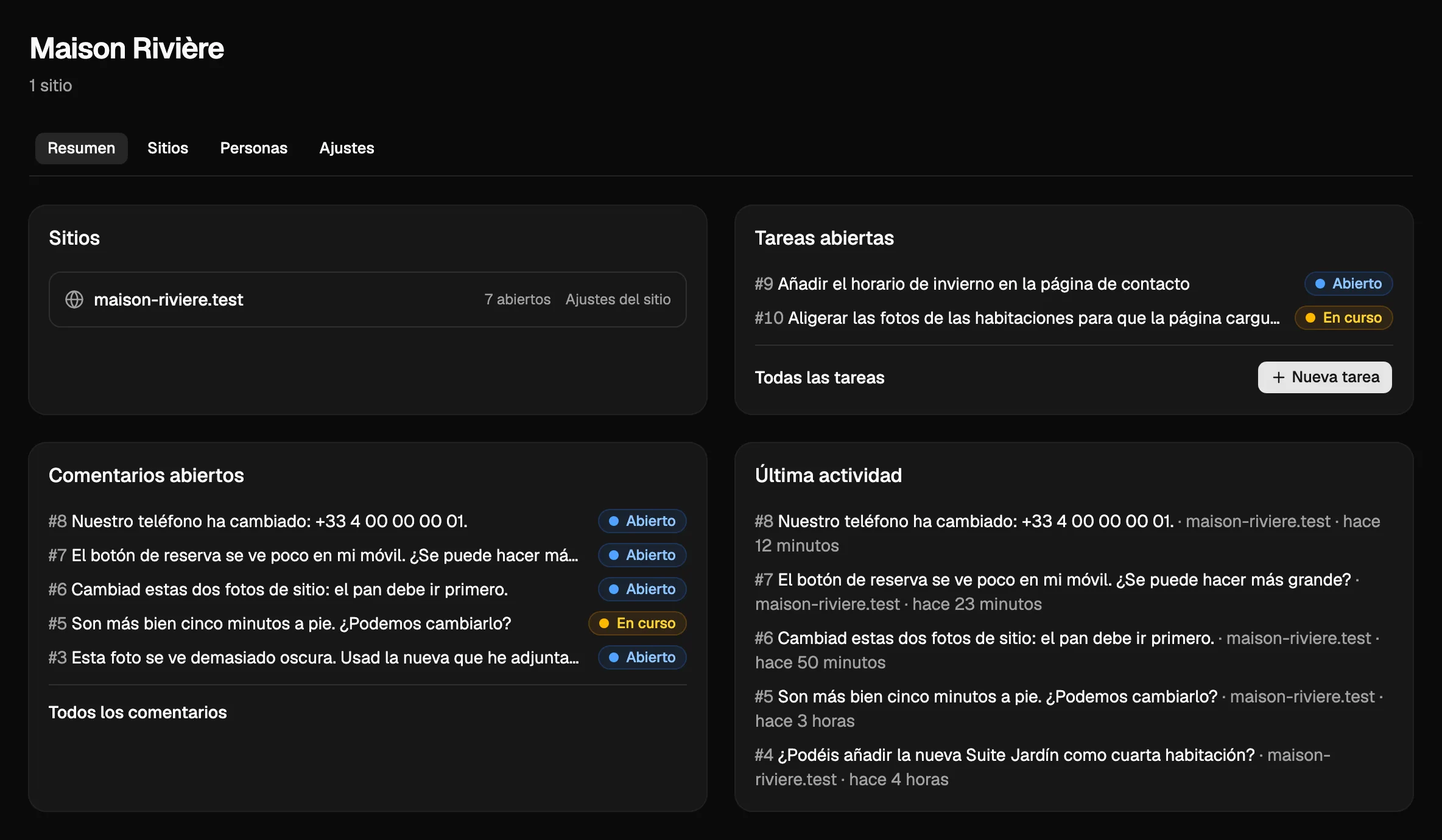Open comment #8 in 'Comentarios abiertos'
The image size is (1442, 840).
click(258, 521)
